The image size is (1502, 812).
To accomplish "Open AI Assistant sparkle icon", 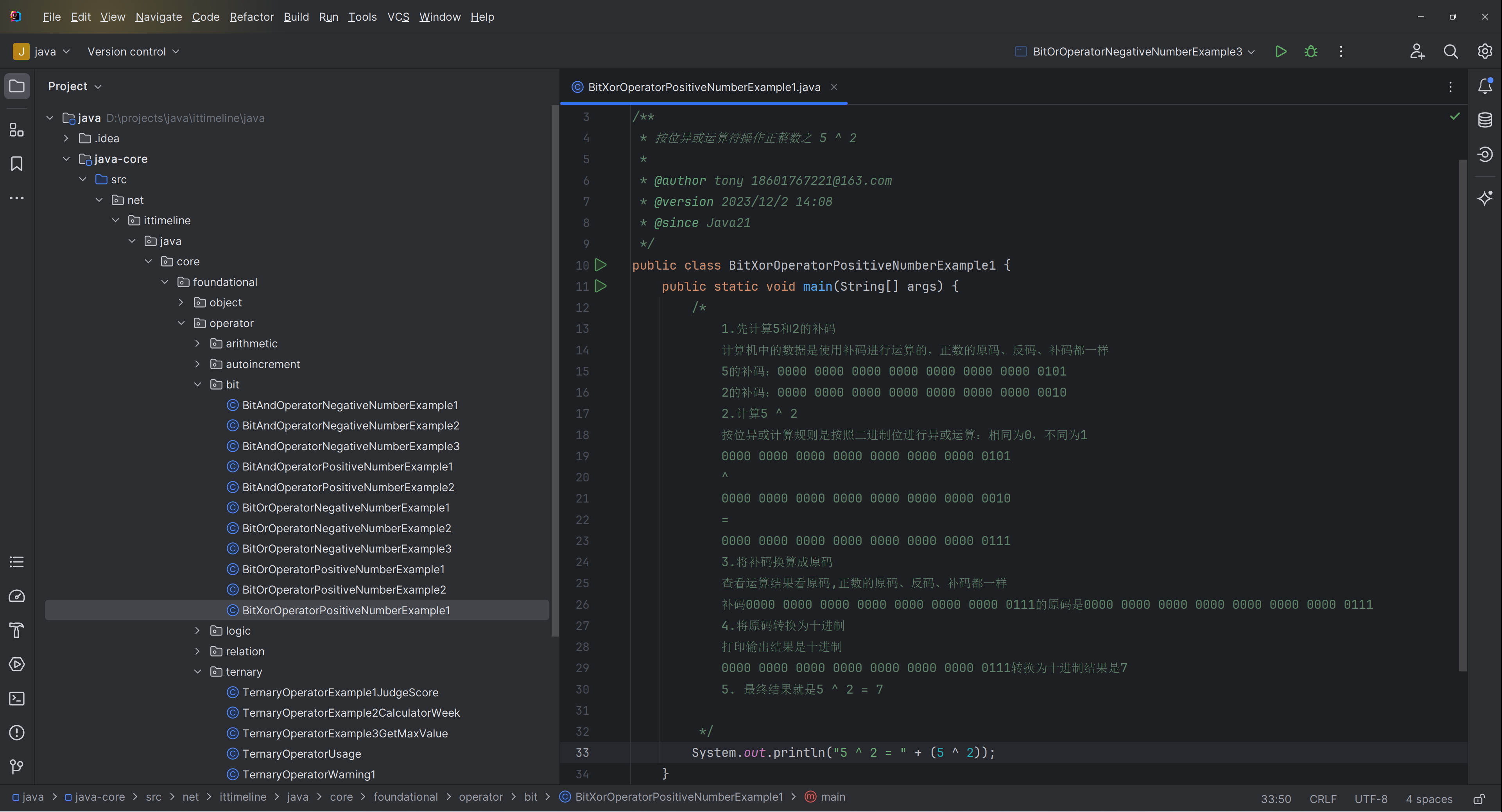I will pyautogui.click(x=1485, y=198).
